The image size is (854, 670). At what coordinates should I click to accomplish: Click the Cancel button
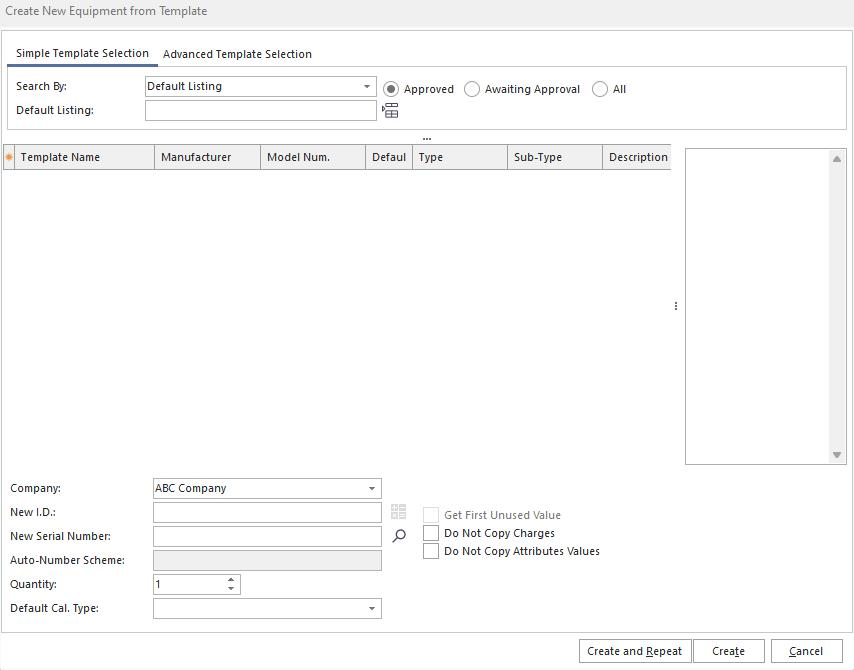click(807, 651)
